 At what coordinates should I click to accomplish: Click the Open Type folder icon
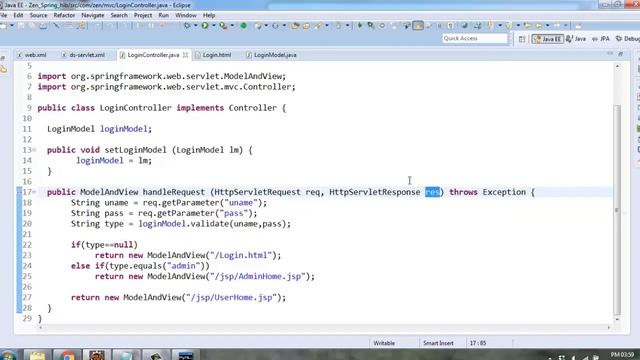coord(295,26)
